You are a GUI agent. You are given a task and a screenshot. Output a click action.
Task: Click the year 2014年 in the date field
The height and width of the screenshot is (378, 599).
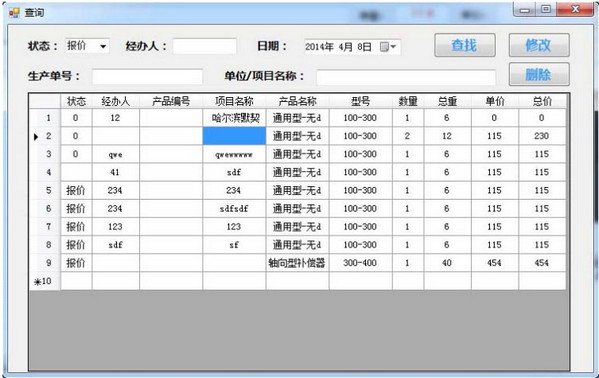[319, 47]
